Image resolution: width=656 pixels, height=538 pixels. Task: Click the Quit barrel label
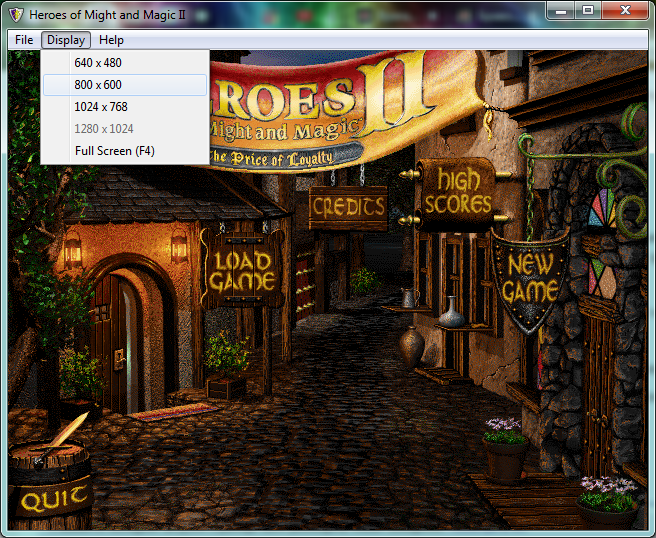[x=53, y=499]
